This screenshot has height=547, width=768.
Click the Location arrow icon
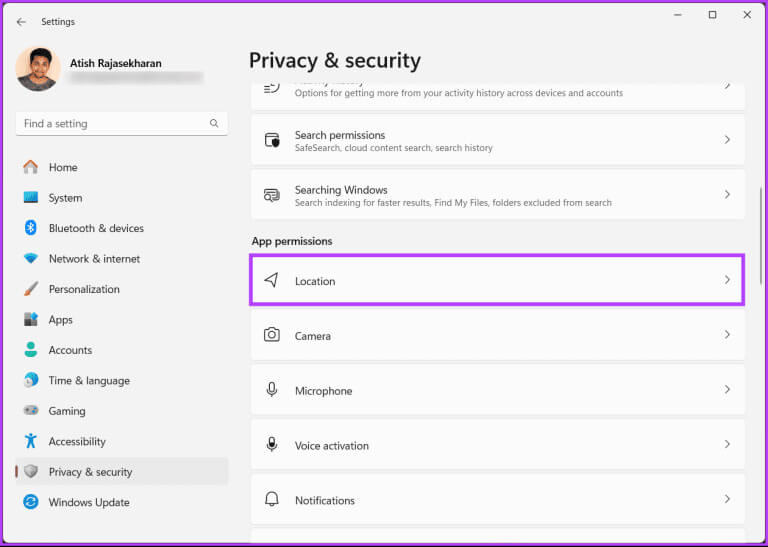pyautogui.click(x=271, y=280)
